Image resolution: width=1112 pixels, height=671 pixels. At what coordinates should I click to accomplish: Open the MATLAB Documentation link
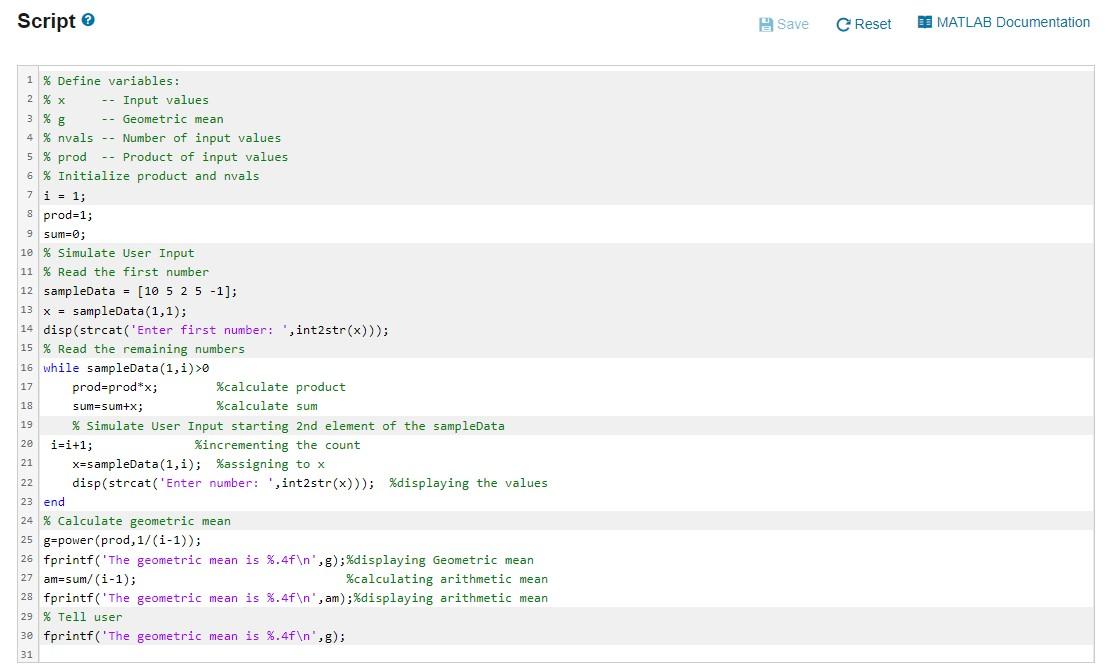click(x=1013, y=22)
